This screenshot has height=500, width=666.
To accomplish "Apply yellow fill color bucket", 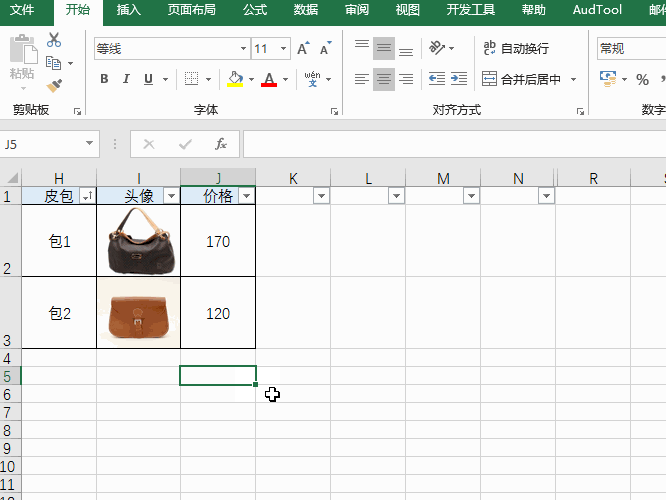I will [x=235, y=79].
